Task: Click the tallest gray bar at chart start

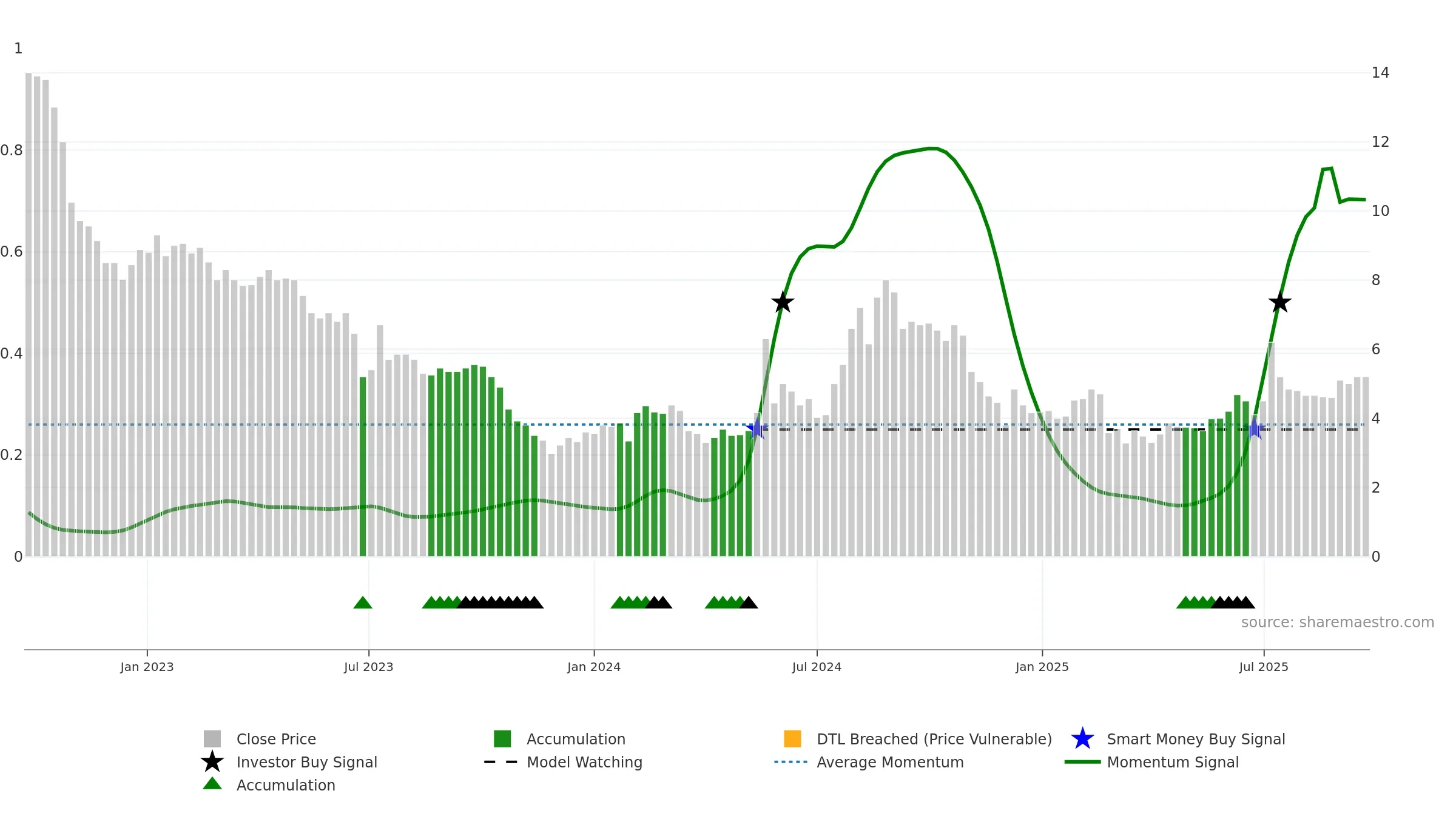Action: (x=29, y=314)
